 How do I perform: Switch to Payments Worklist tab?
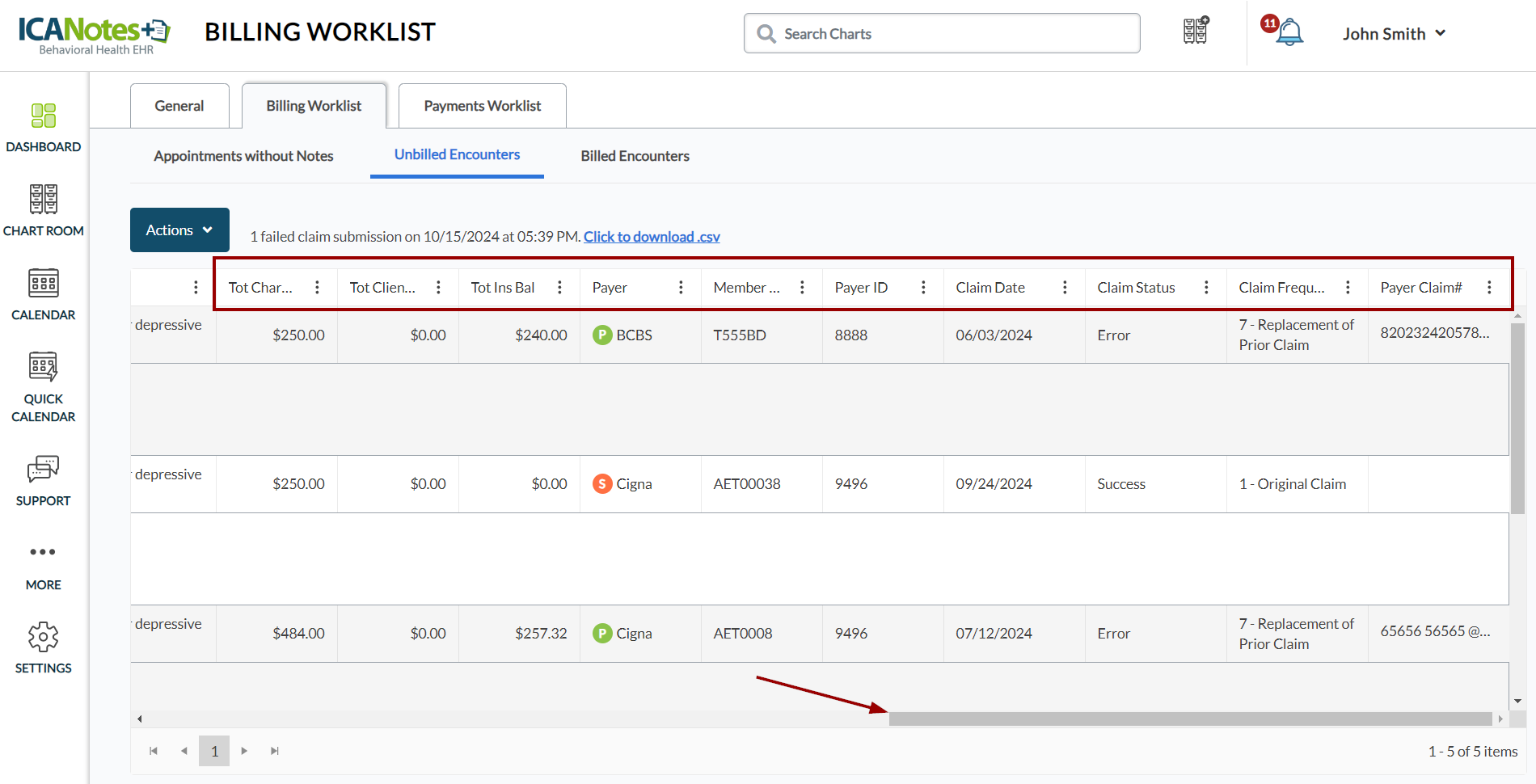[482, 106]
